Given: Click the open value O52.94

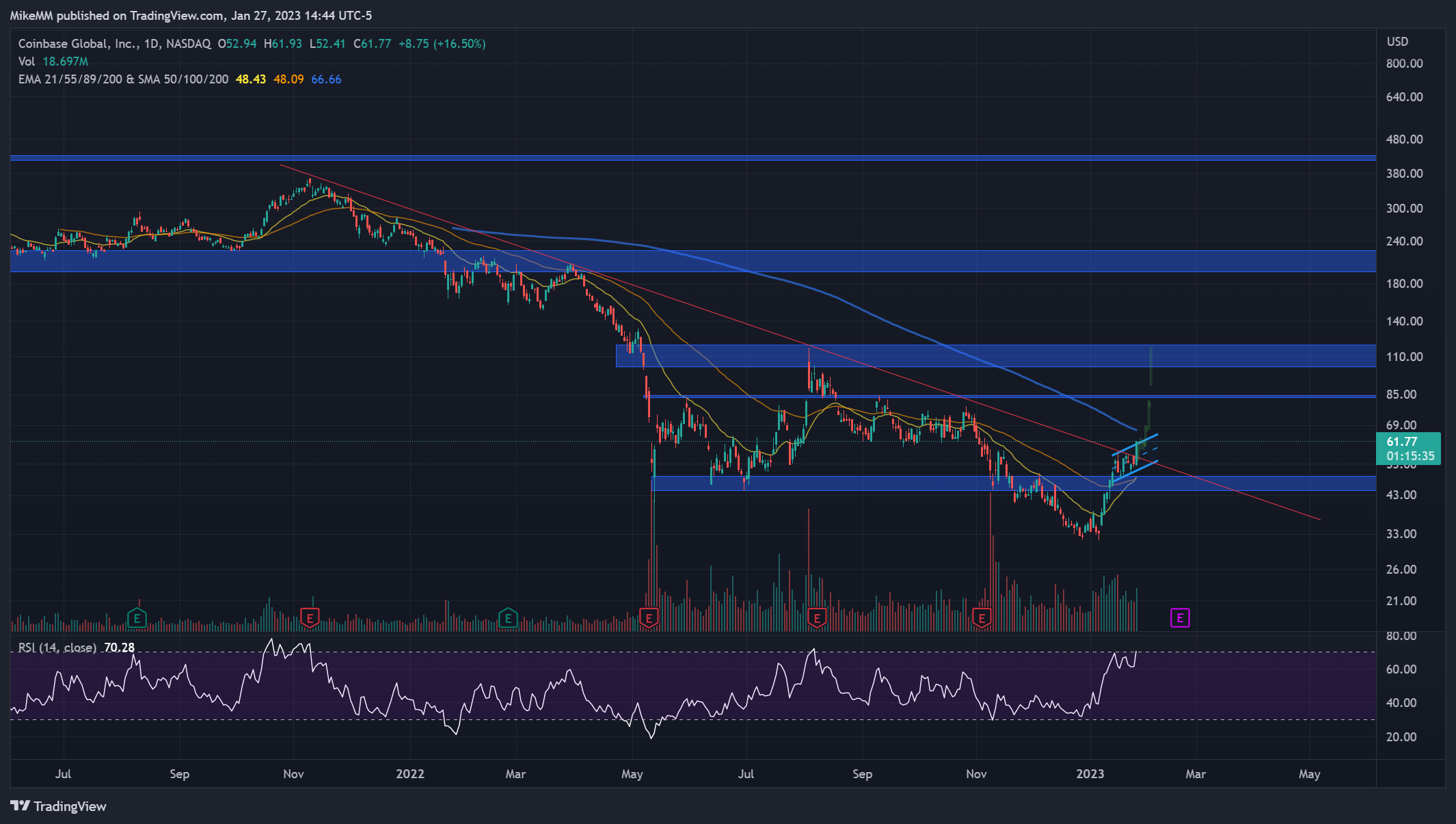Looking at the screenshot, I should click(x=237, y=44).
